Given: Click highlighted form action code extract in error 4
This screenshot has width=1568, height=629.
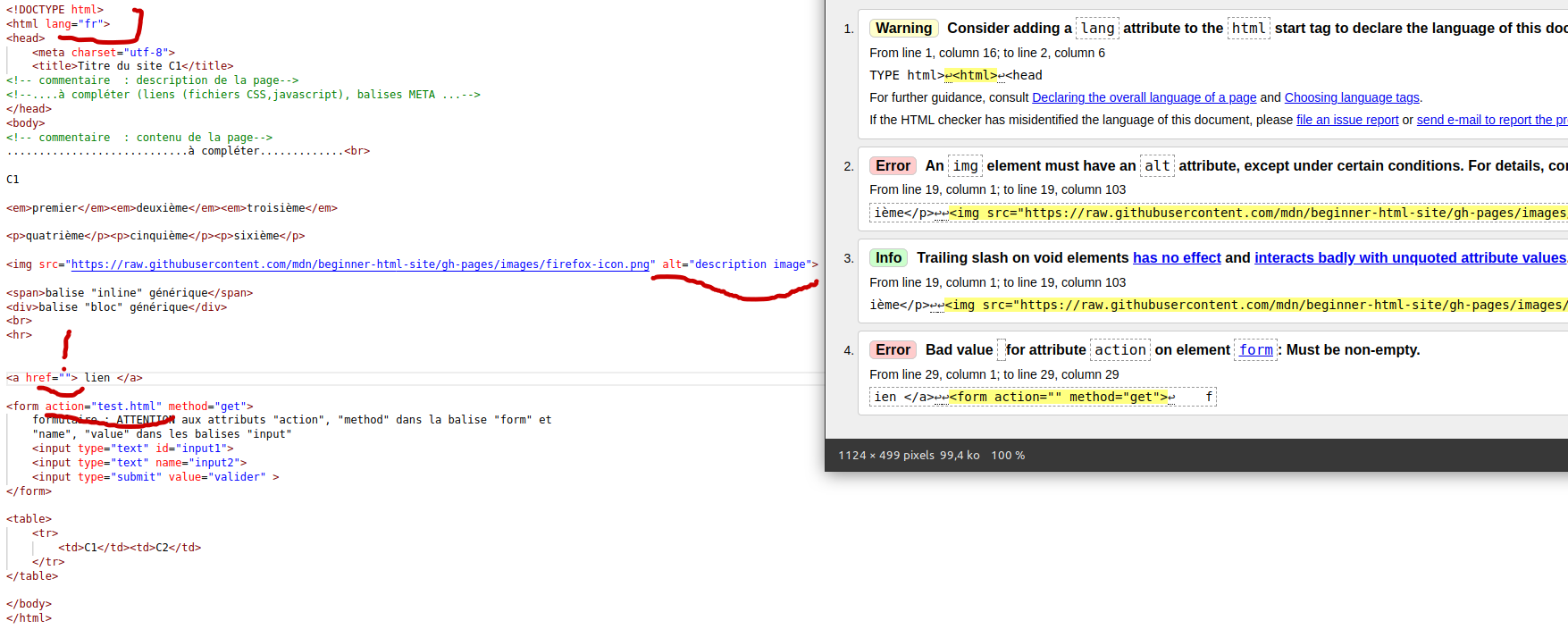Looking at the screenshot, I should pyautogui.click(x=1058, y=398).
